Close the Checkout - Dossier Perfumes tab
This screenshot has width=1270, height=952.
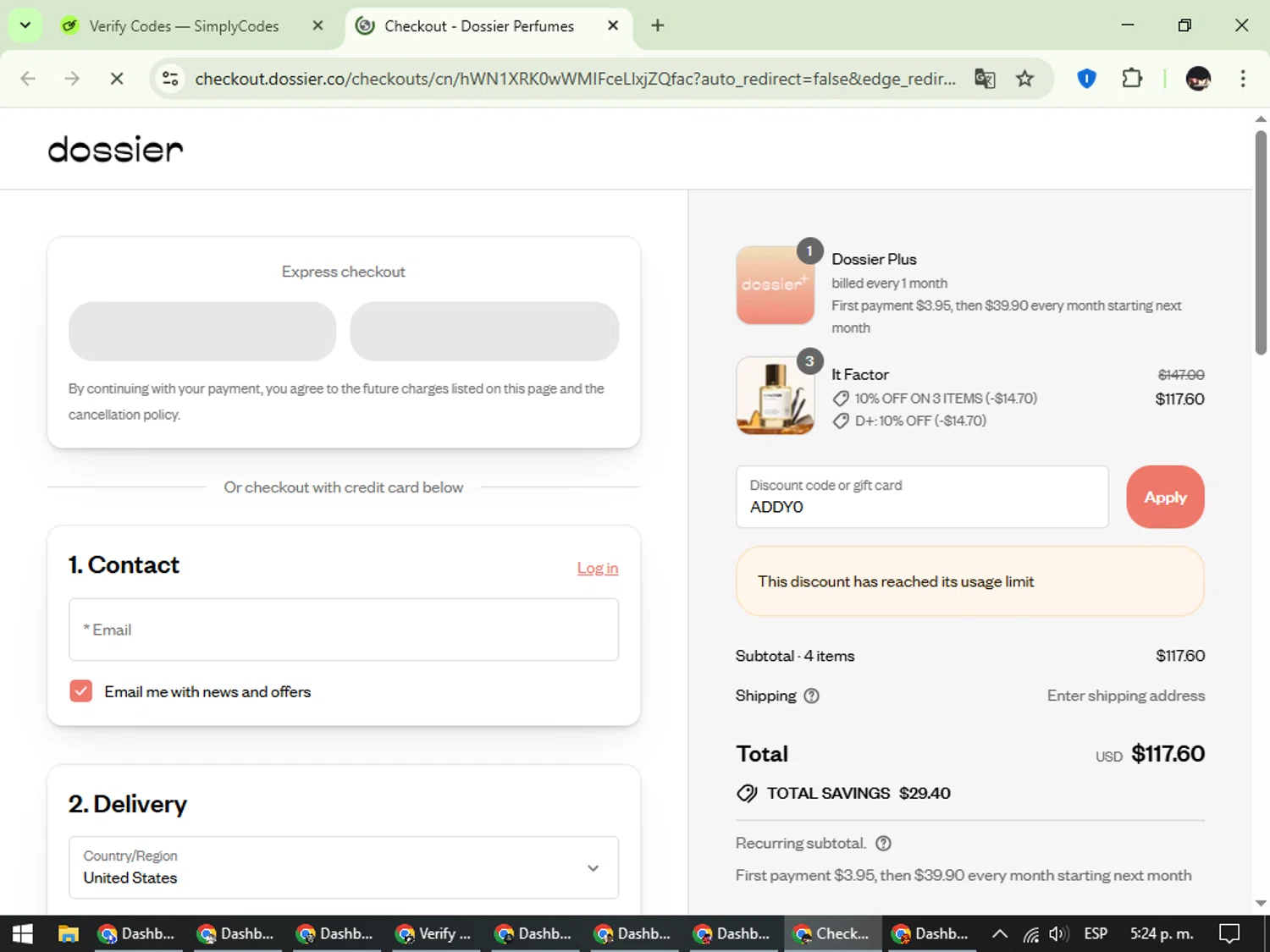tap(613, 25)
